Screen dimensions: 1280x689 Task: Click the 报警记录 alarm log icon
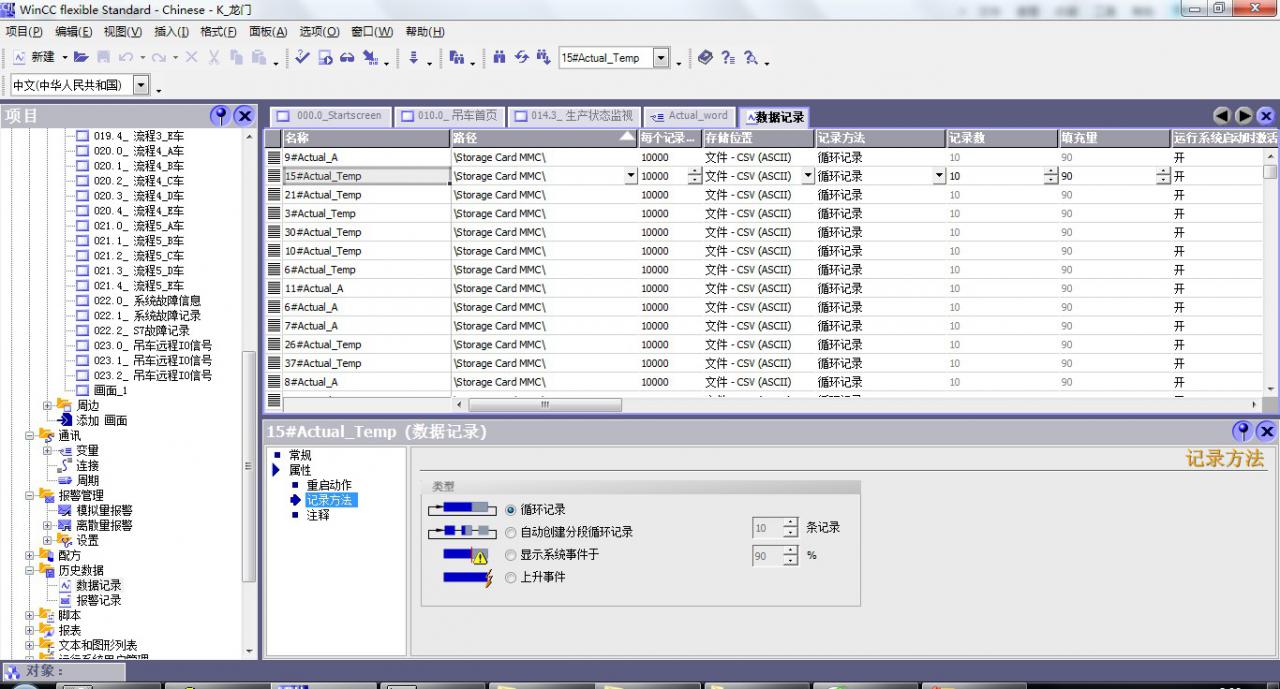pos(66,600)
